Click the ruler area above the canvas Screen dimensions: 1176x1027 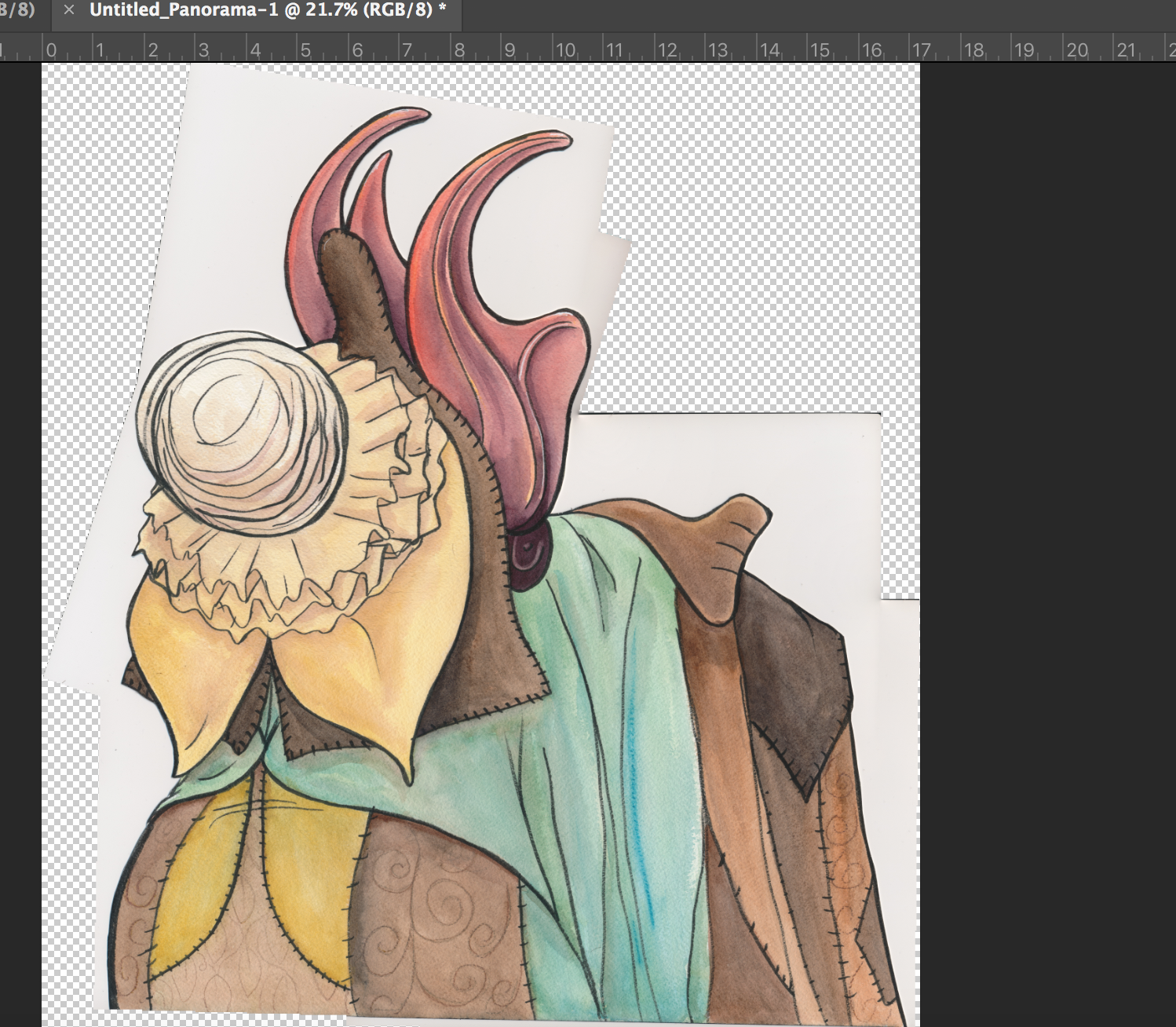pos(471,49)
